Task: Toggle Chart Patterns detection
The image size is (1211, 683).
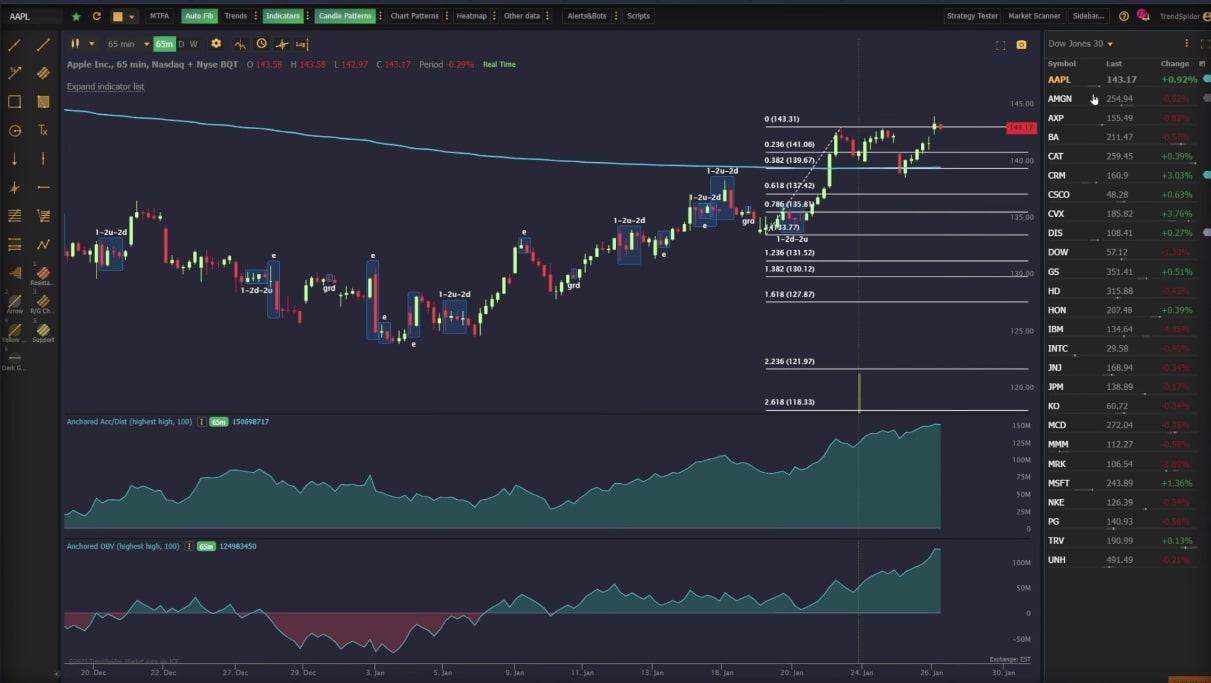Action: tap(414, 16)
